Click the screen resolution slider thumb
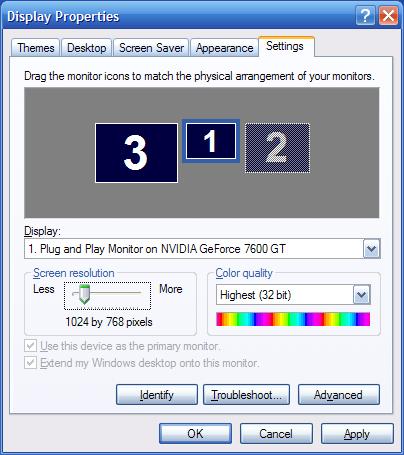This screenshot has height=455, width=404. tap(84, 294)
